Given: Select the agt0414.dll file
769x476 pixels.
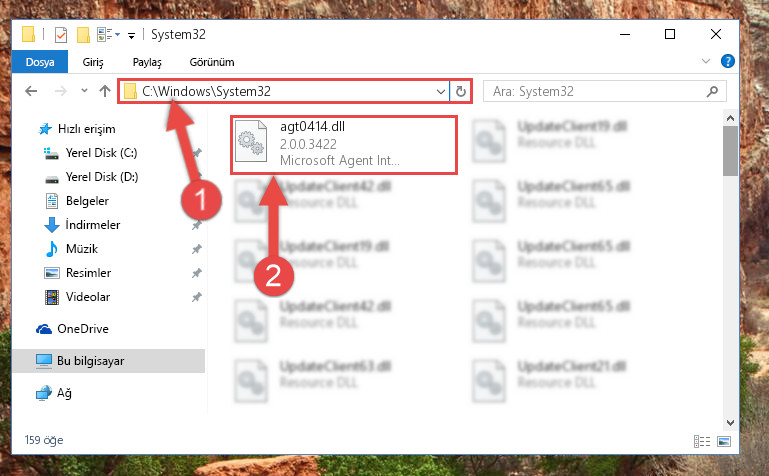Looking at the screenshot, I should (344, 145).
